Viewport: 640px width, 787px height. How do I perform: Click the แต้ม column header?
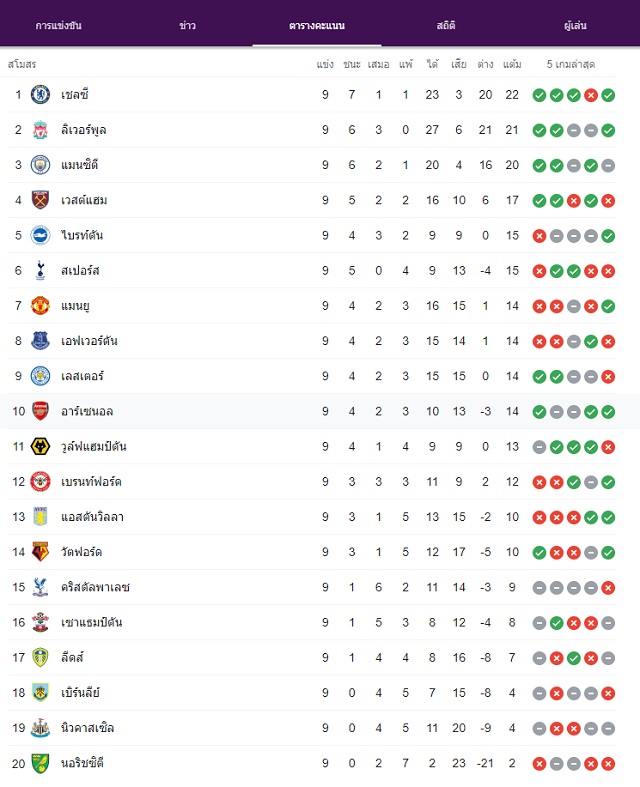tap(512, 64)
